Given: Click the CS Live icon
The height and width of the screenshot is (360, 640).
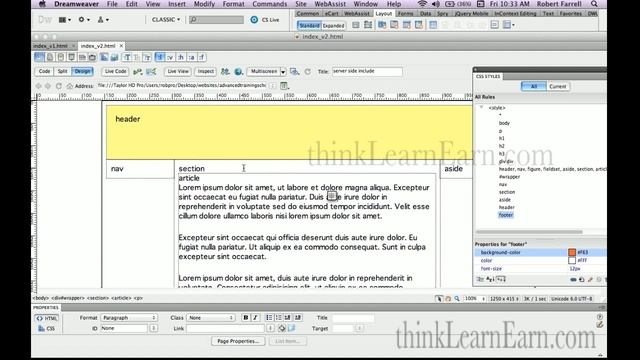Looking at the screenshot, I should pyautogui.click(x=254, y=20).
